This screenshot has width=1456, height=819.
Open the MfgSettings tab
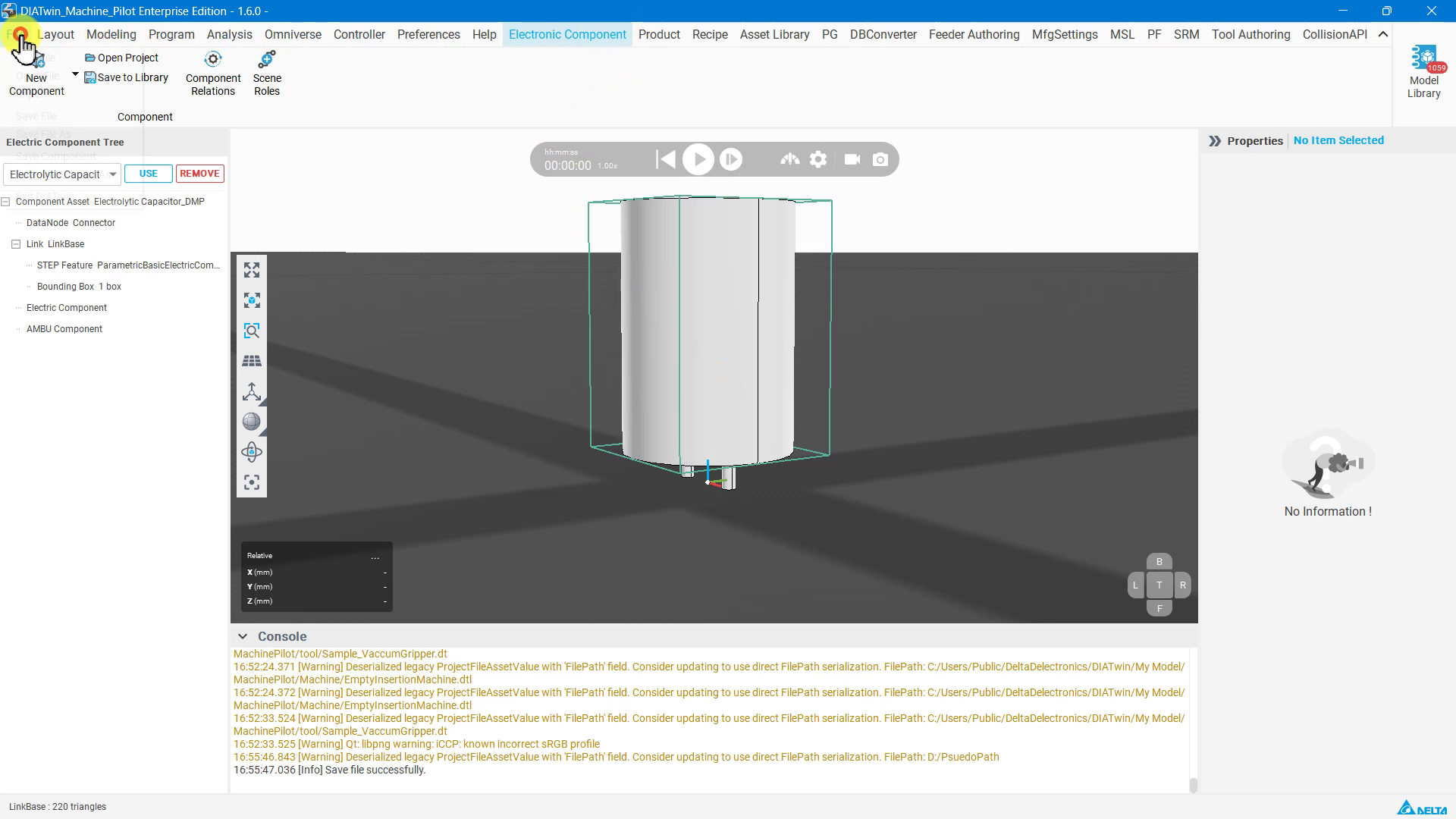1065,34
